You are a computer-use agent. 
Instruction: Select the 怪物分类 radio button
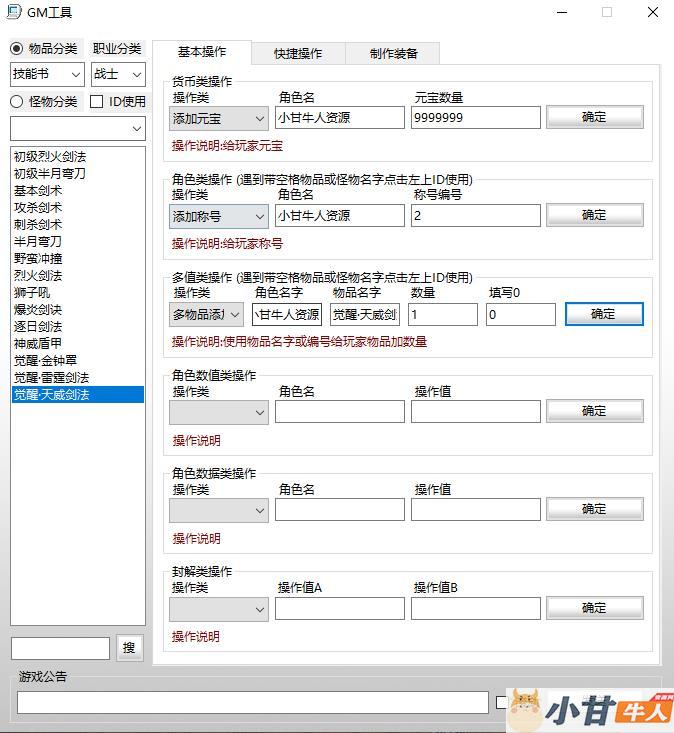click(x=17, y=101)
